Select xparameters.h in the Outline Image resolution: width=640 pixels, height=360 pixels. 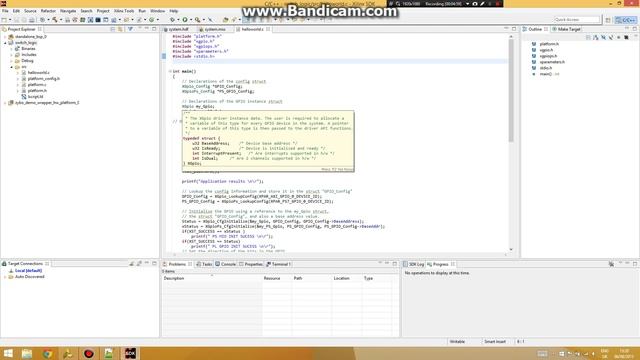552,62
